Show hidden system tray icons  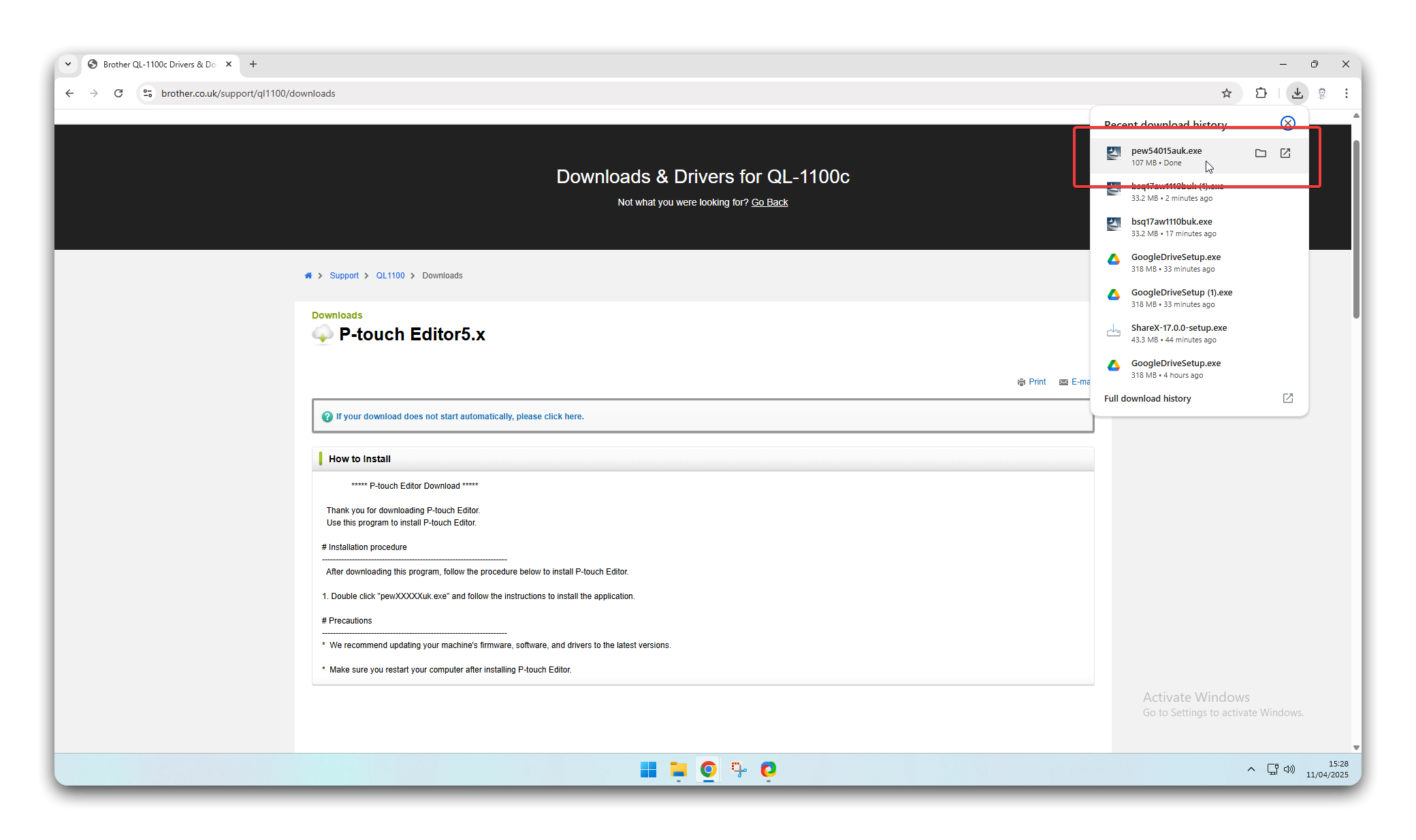[x=1251, y=769]
